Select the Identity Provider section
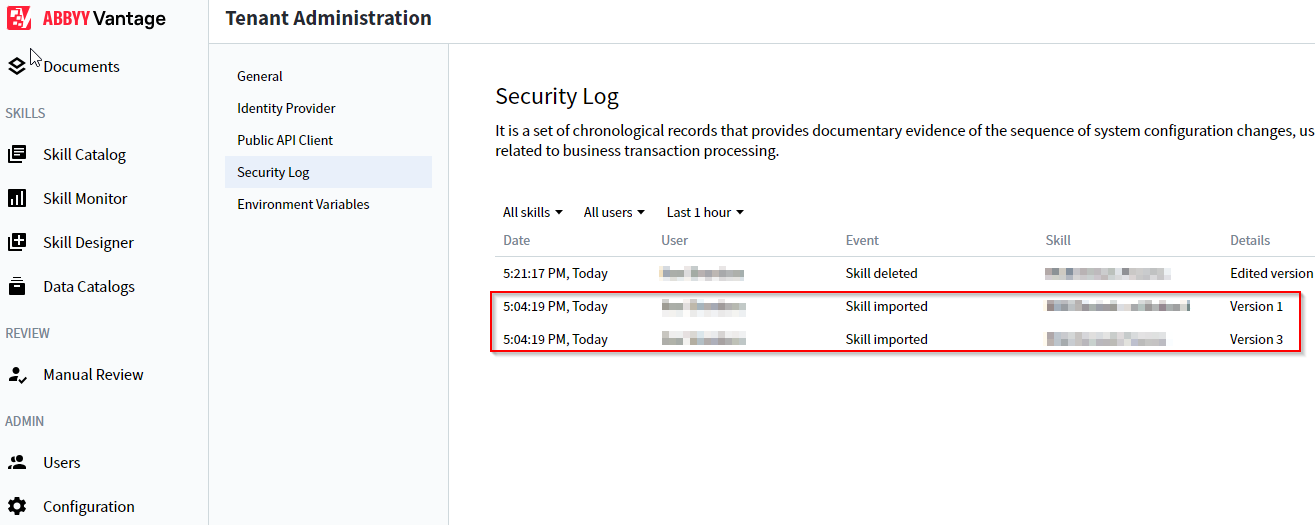Image resolution: width=1315 pixels, height=525 pixels. point(286,108)
